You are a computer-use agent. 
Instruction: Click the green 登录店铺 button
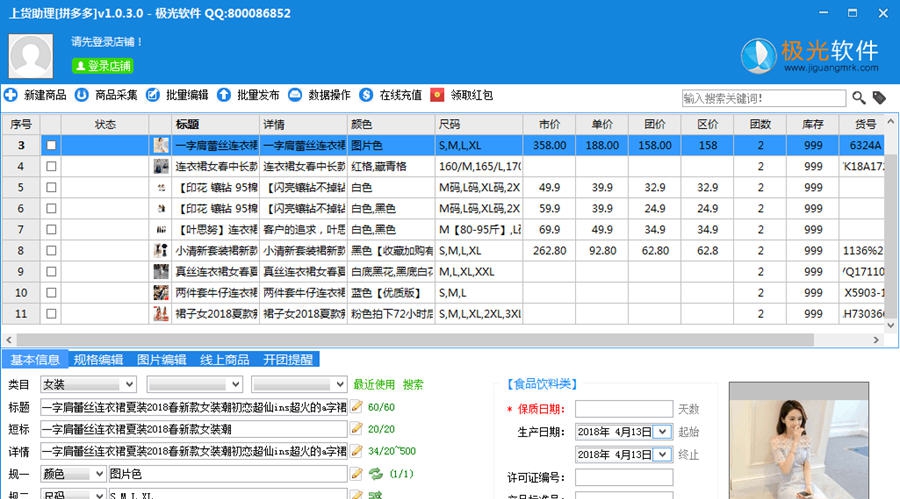[103, 65]
